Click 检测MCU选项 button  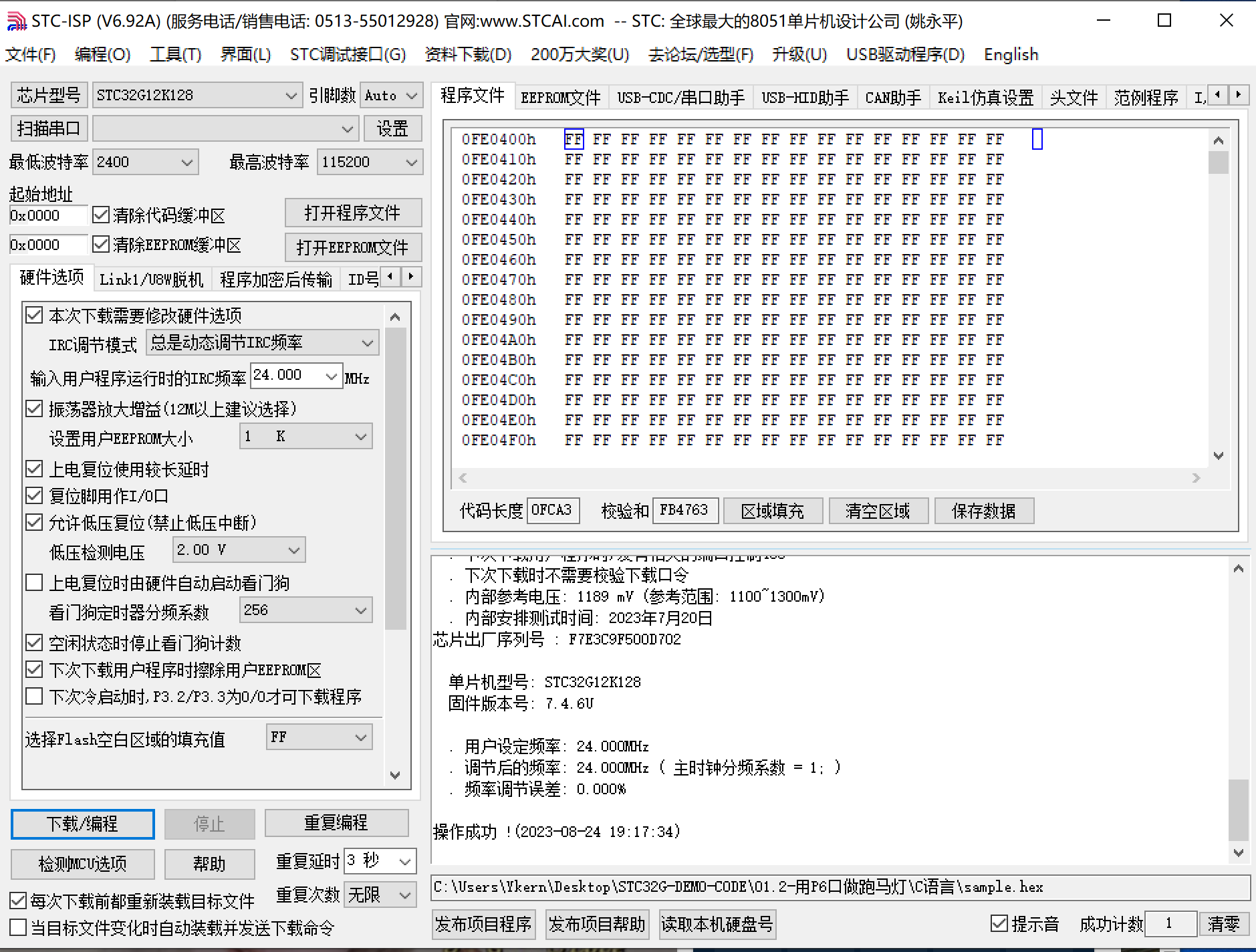click(x=82, y=864)
